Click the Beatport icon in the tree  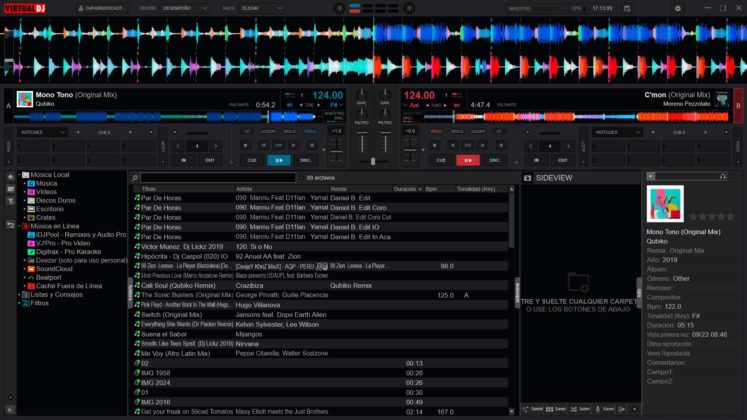coord(31,278)
